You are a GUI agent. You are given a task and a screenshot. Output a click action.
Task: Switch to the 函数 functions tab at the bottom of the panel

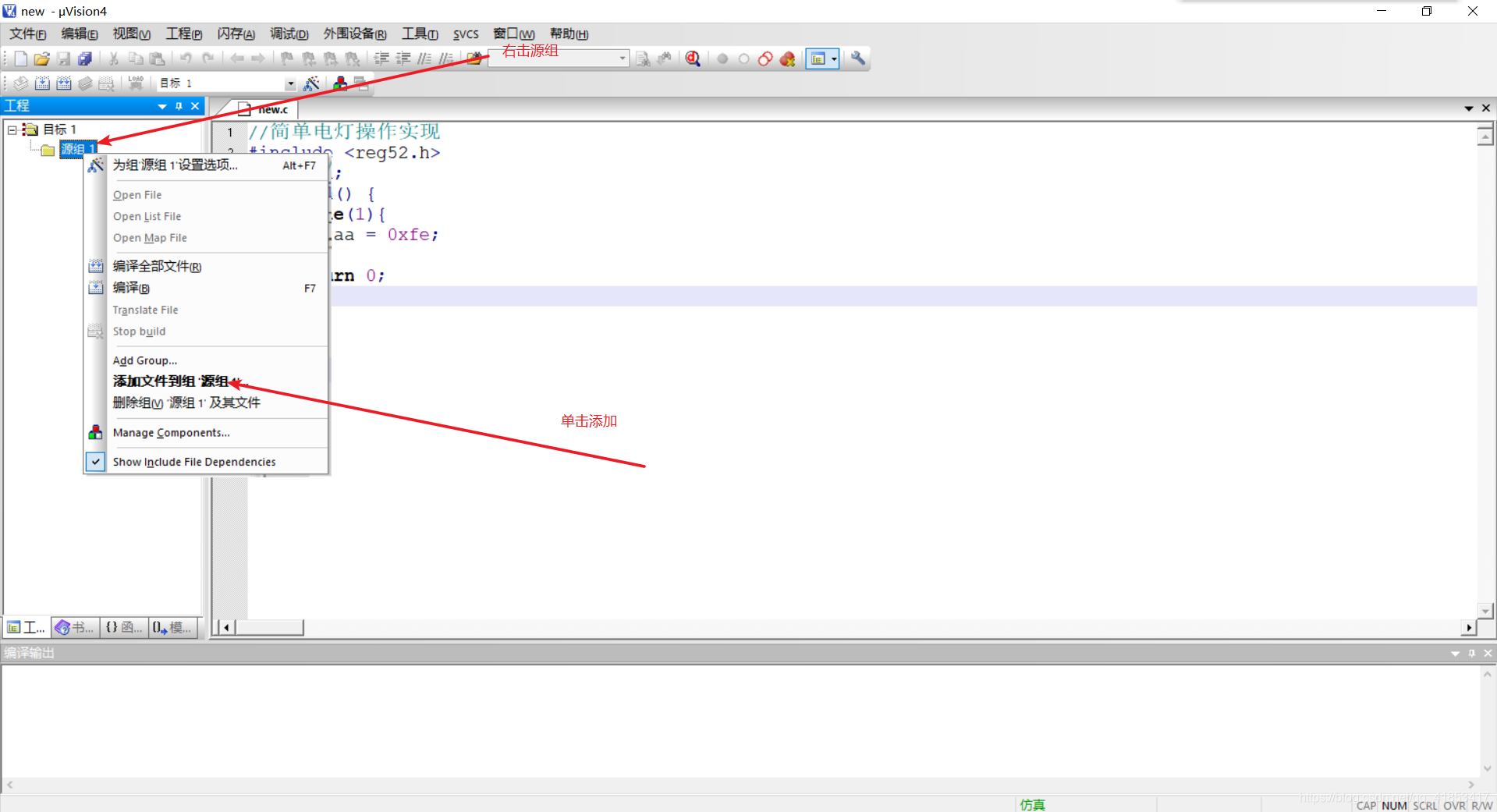(x=124, y=627)
